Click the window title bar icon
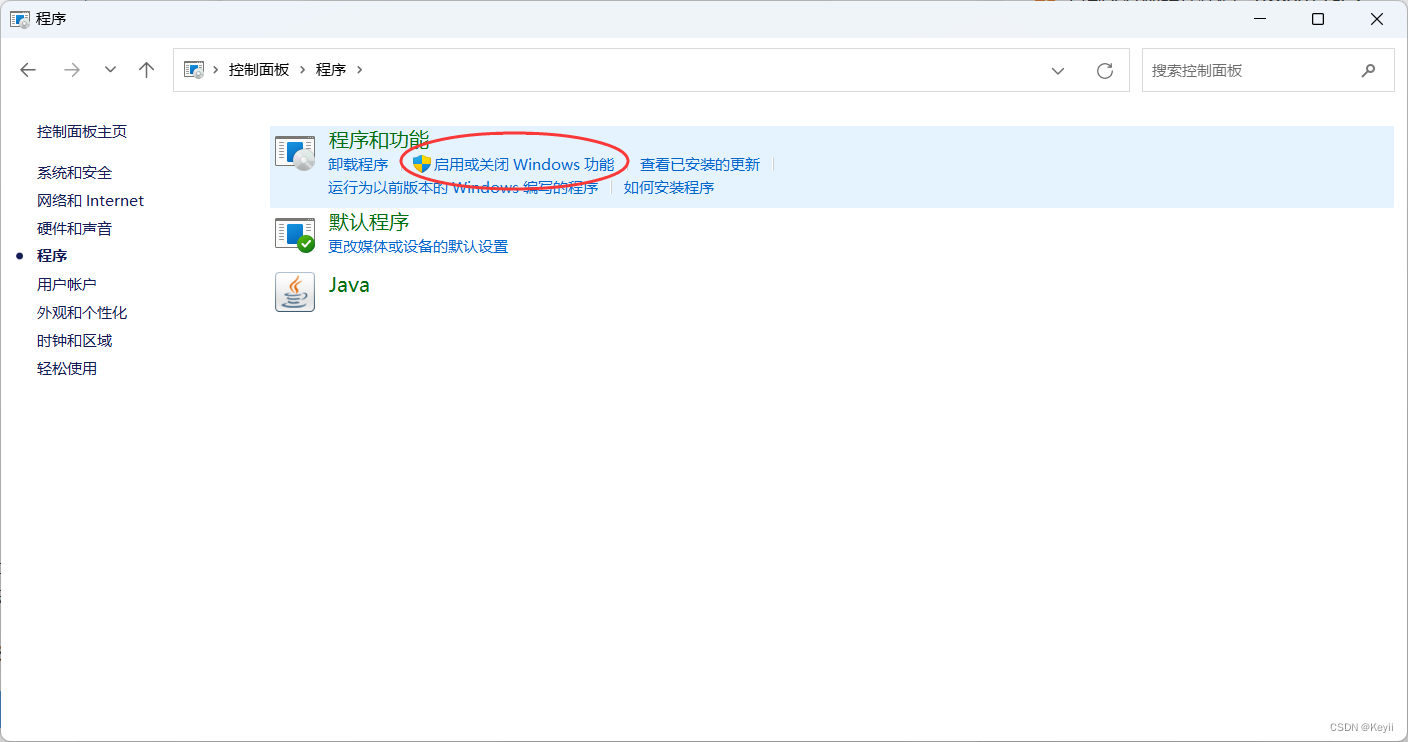 click(x=19, y=19)
